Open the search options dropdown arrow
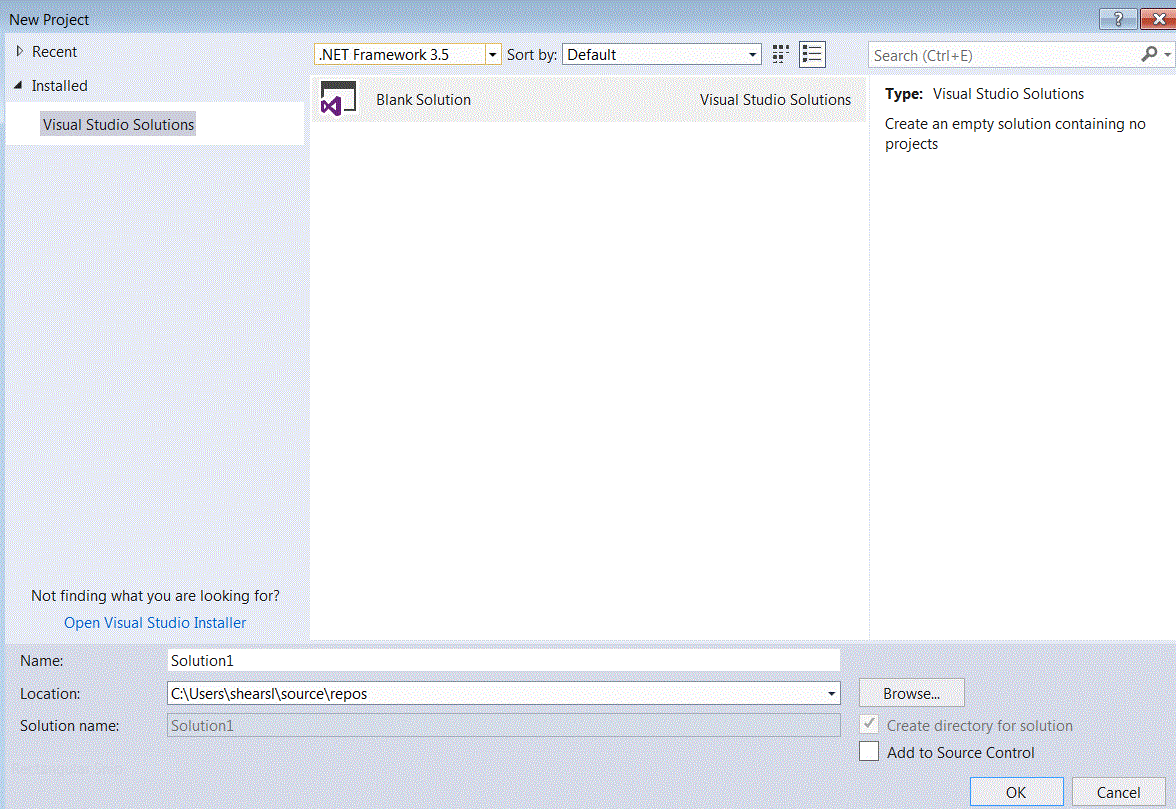 [x=1167, y=55]
